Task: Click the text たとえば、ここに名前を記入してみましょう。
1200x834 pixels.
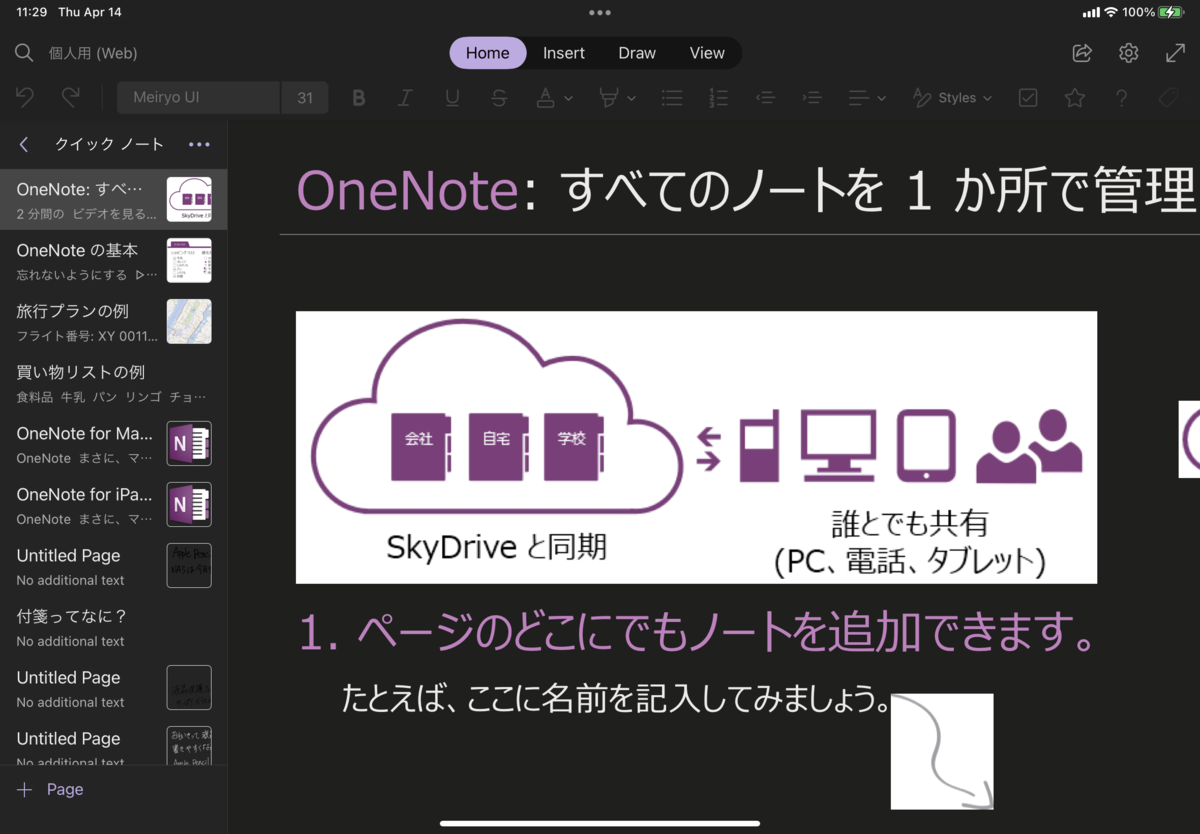Action: pos(616,698)
